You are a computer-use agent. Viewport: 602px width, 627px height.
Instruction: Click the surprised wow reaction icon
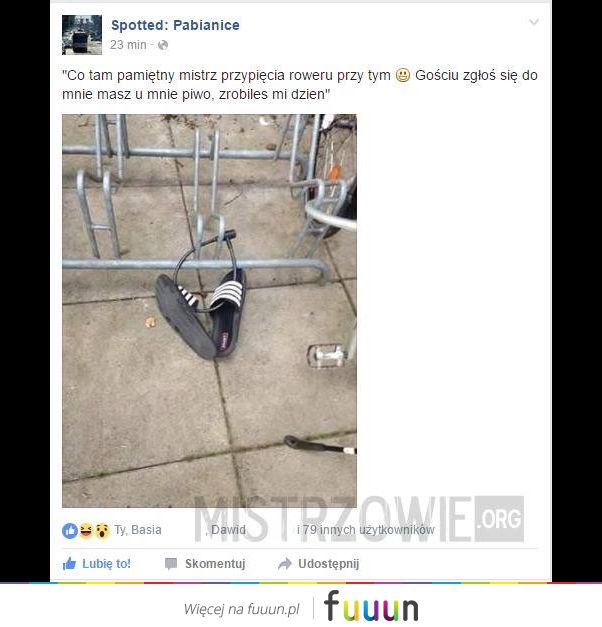click(x=102, y=531)
